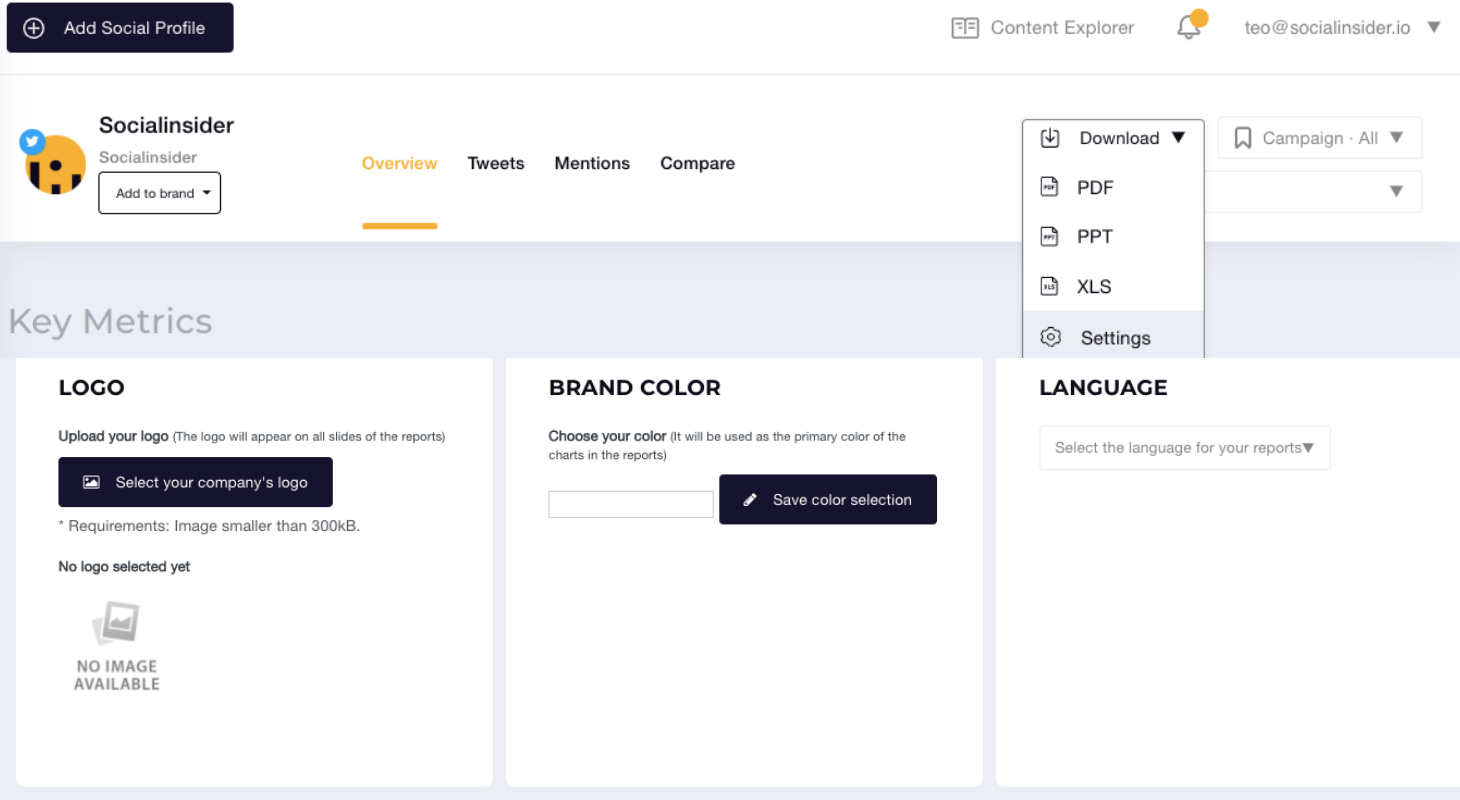Click the Download arrow-in-box icon
This screenshot has width=1460, height=800.
(x=1050, y=138)
